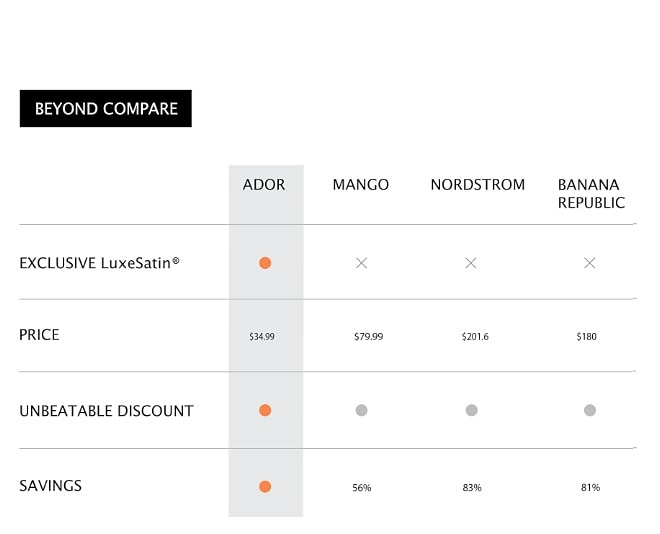The image size is (660, 534).
Task: Click the UNBEATABLE DISCOUNT row label
Action: [106, 411]
